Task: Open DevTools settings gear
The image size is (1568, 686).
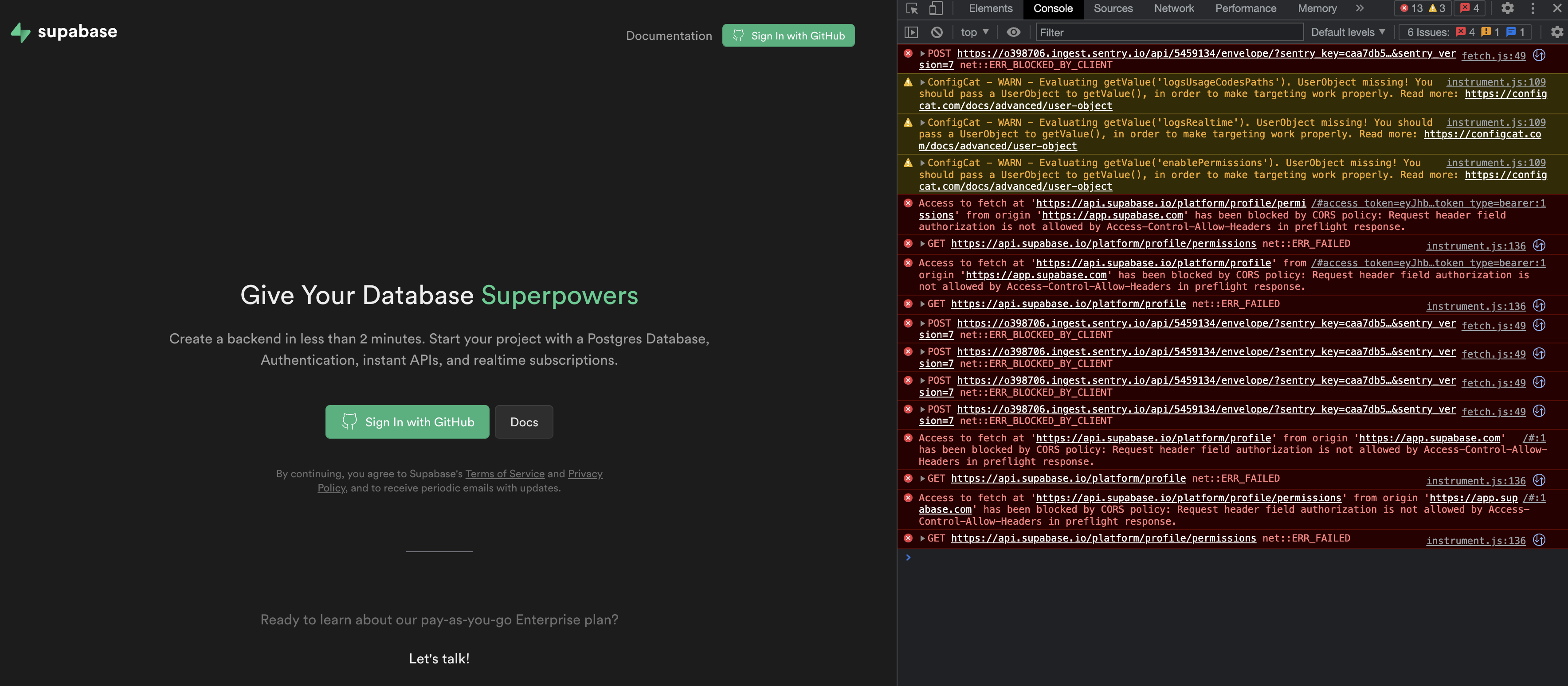Action: click(x=1507, y=8)
